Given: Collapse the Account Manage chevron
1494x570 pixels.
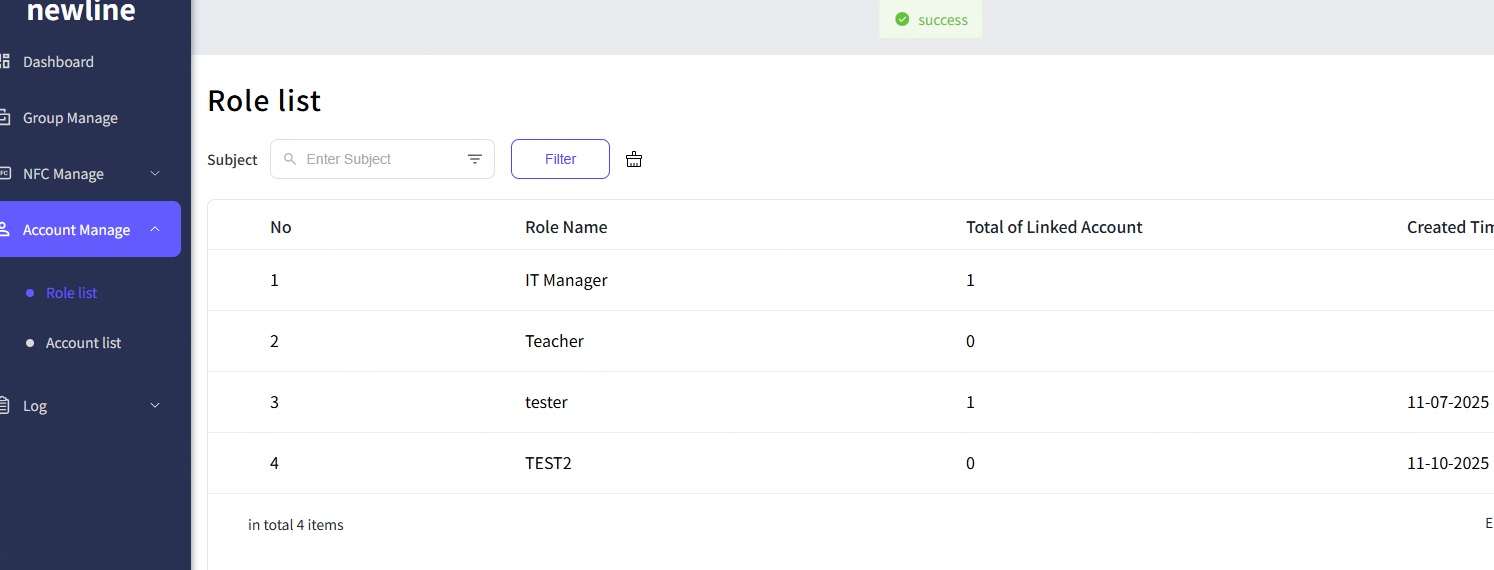Looking at the screenshot, I should coord(155,230).
